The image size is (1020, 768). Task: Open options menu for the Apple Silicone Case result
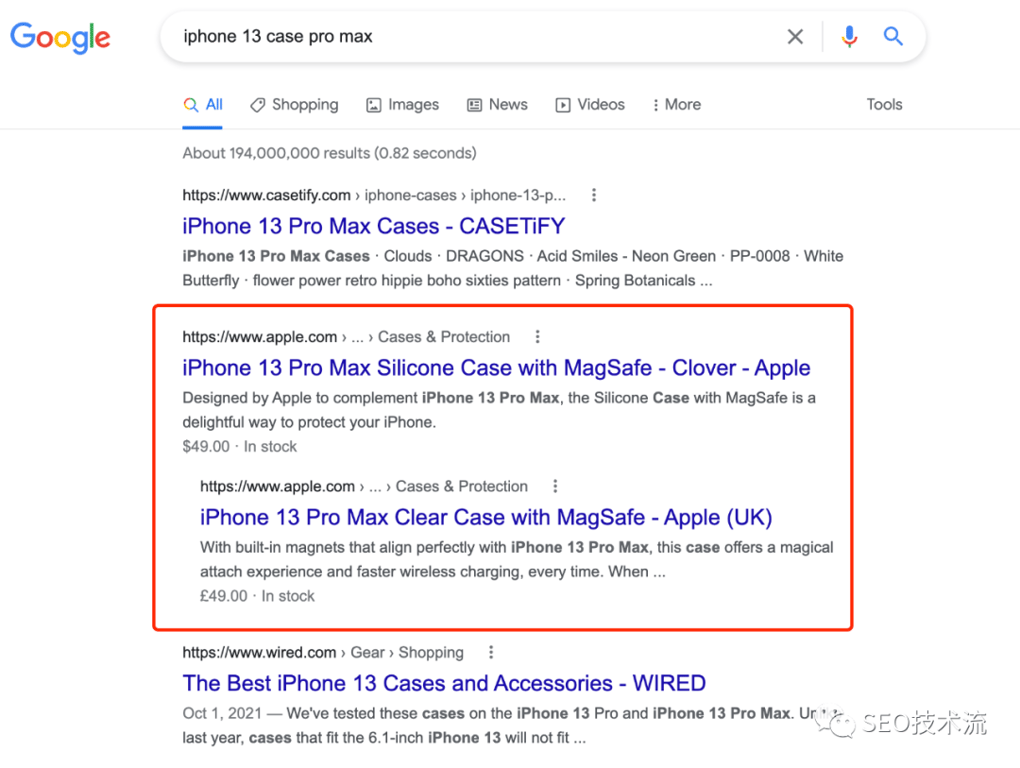(x=538, y=337)
